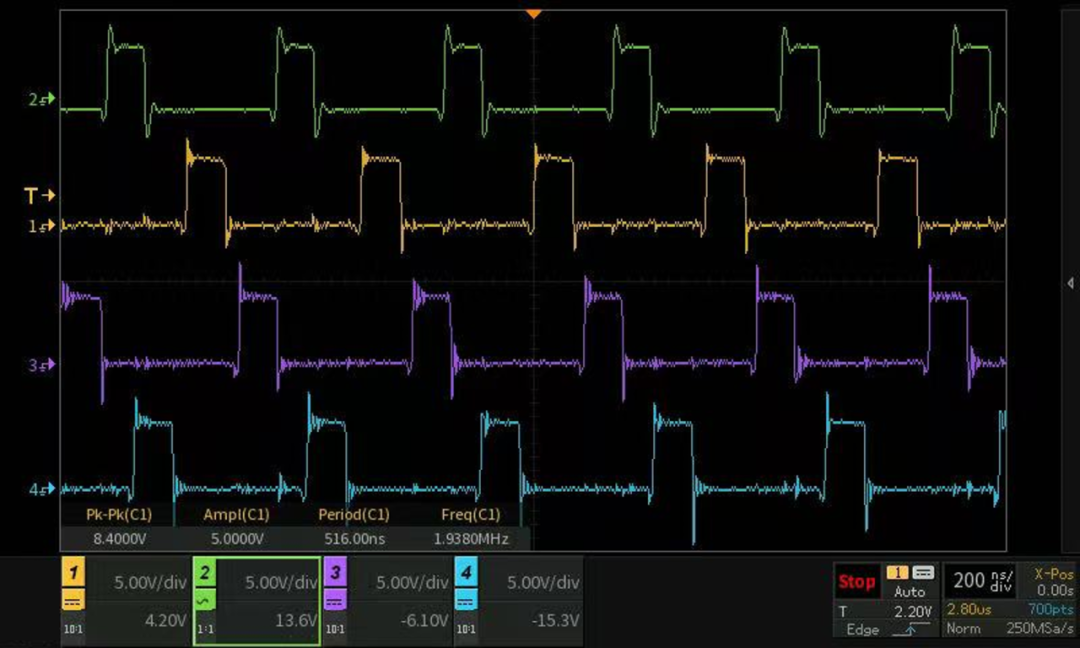1080x648 pixels.
Task: Click channel 2 5.00V/div scale
Action: [281, 583]
